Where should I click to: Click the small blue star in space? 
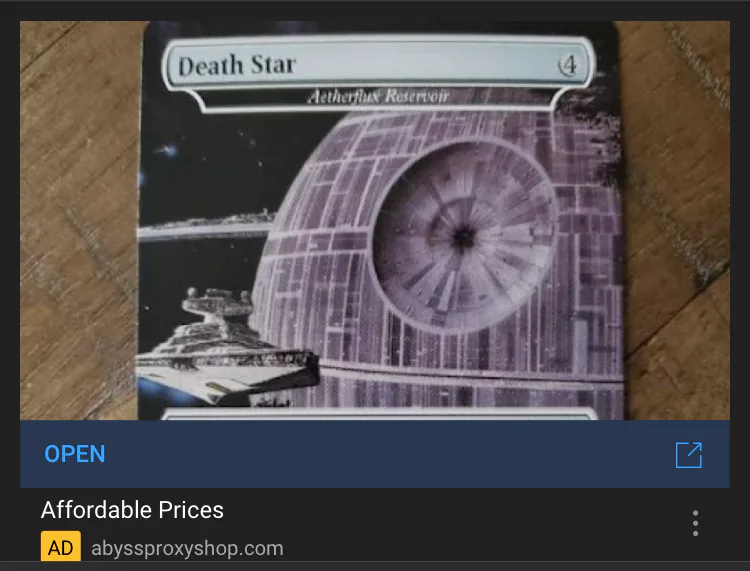(166, 152)
